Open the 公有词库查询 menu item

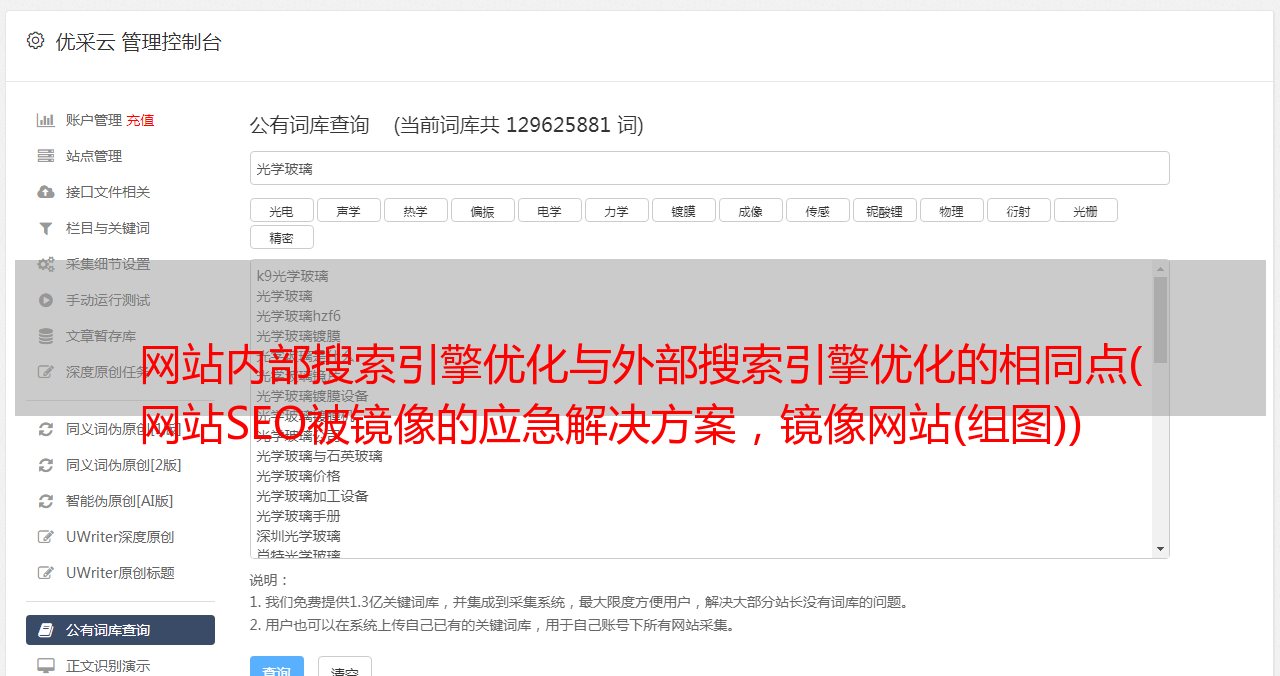(x=120, y=630)
